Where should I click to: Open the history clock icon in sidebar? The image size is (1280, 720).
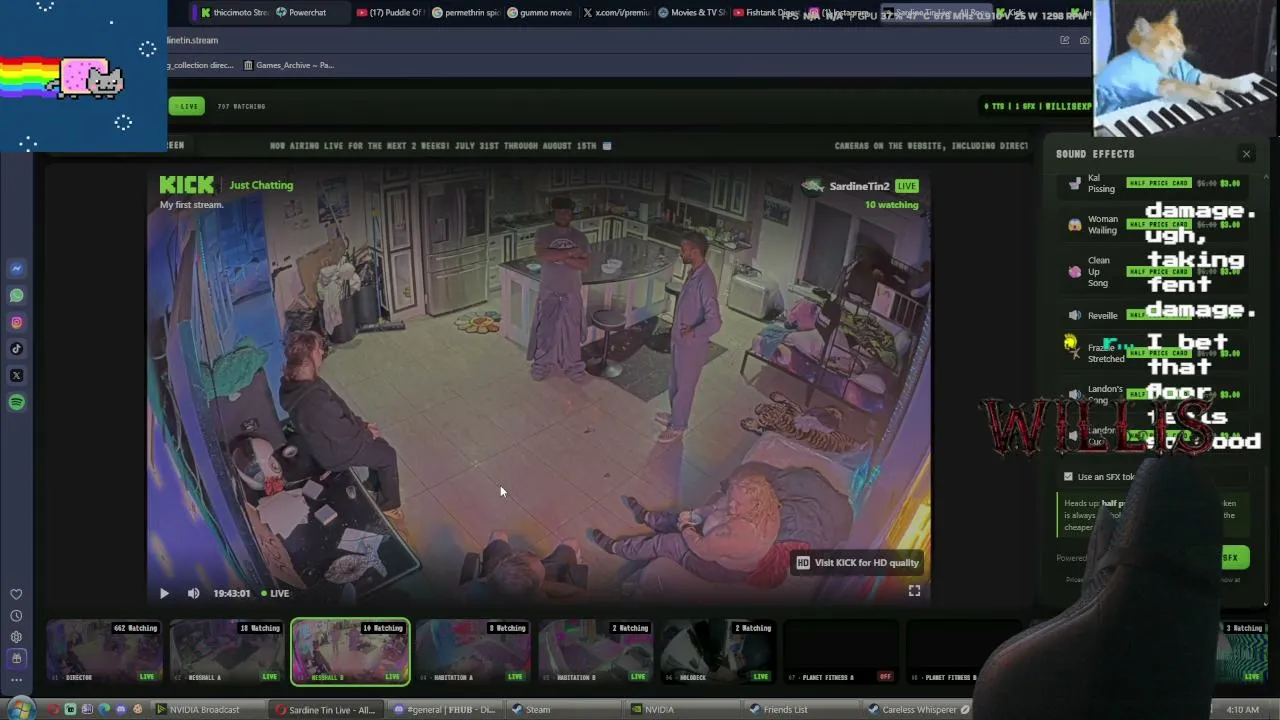pos(16,616)
